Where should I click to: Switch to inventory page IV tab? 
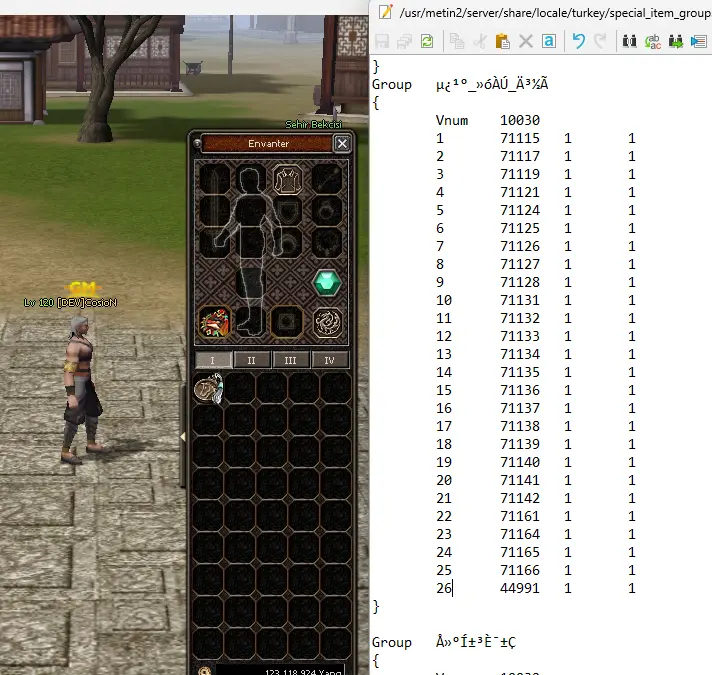tap(330, 360)
